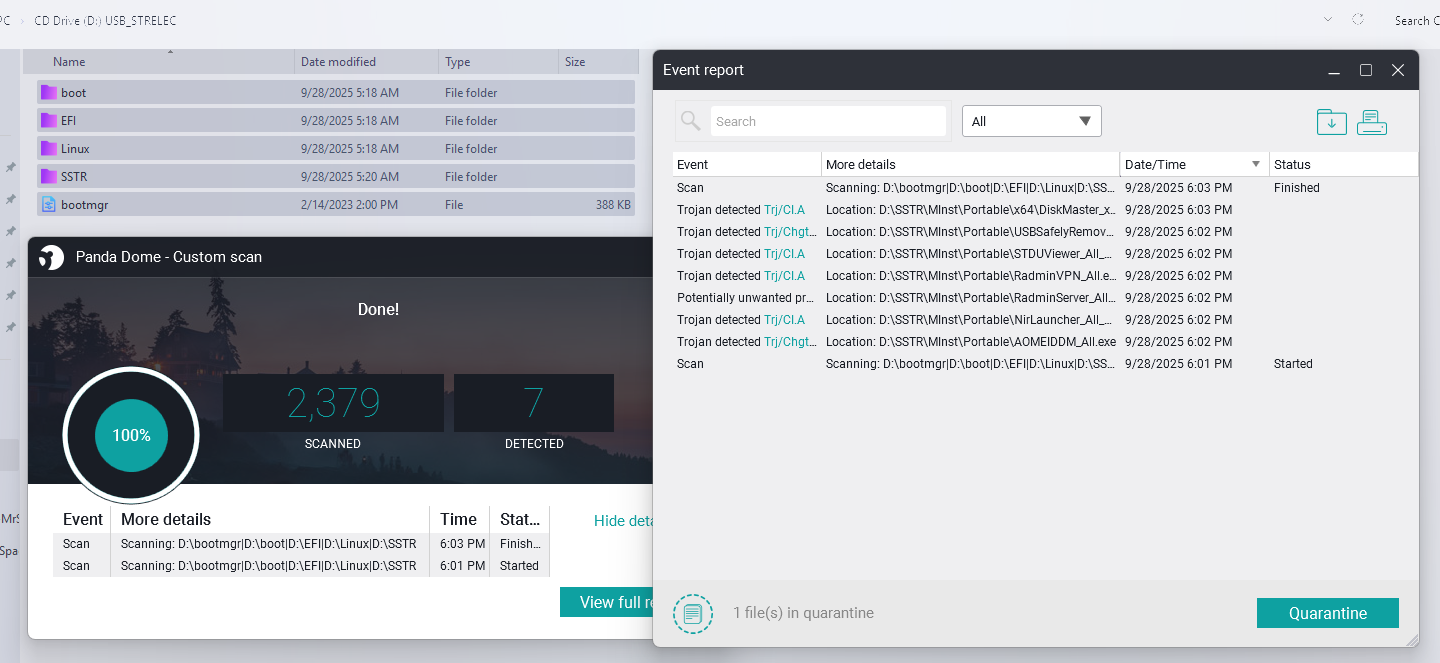The image size is (1440, 663).
Task: Select the Linux folder in Explorer
Action: pyautogui.click(x=336, y=148)
